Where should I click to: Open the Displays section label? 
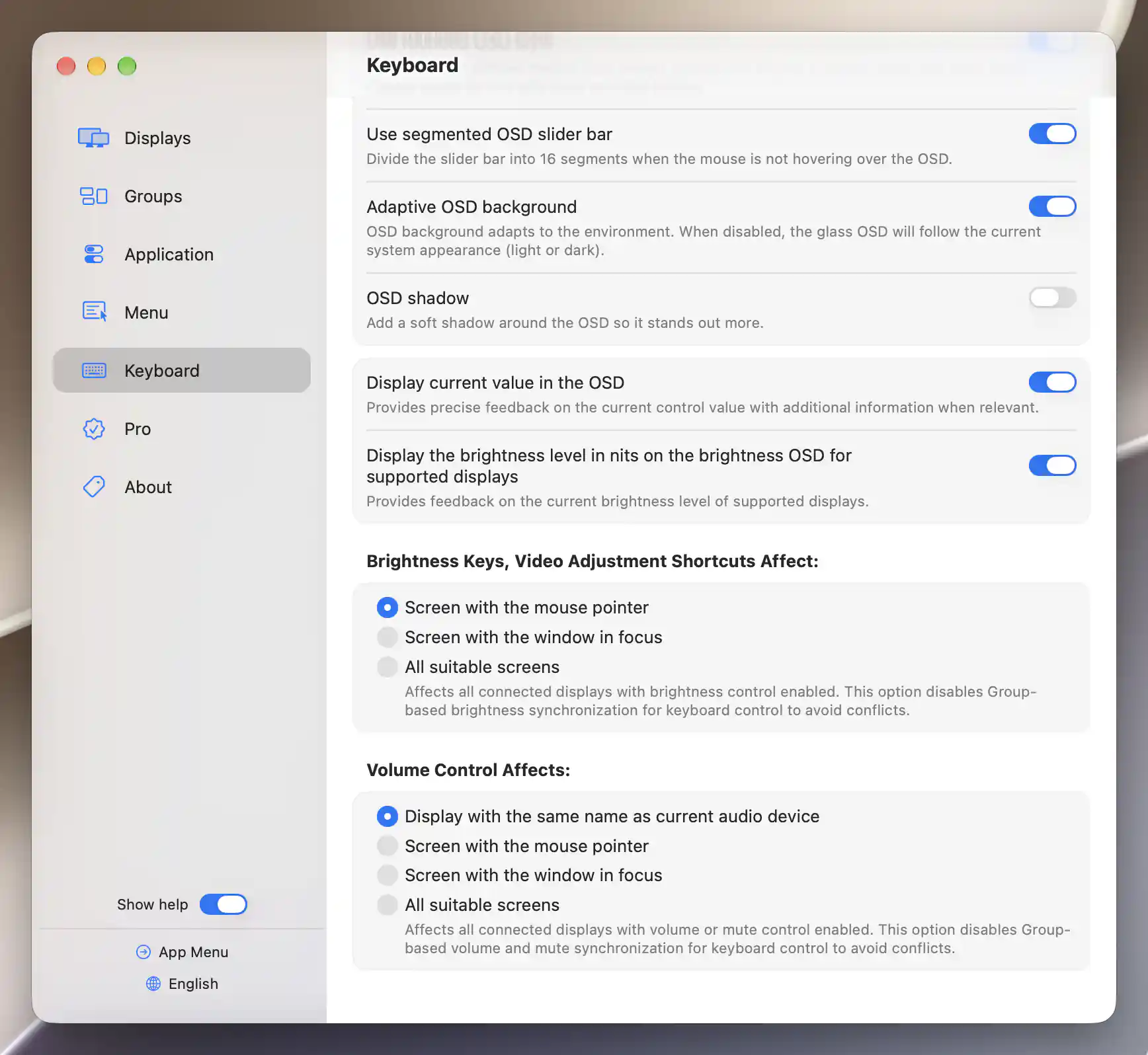[x=157, y=138]
